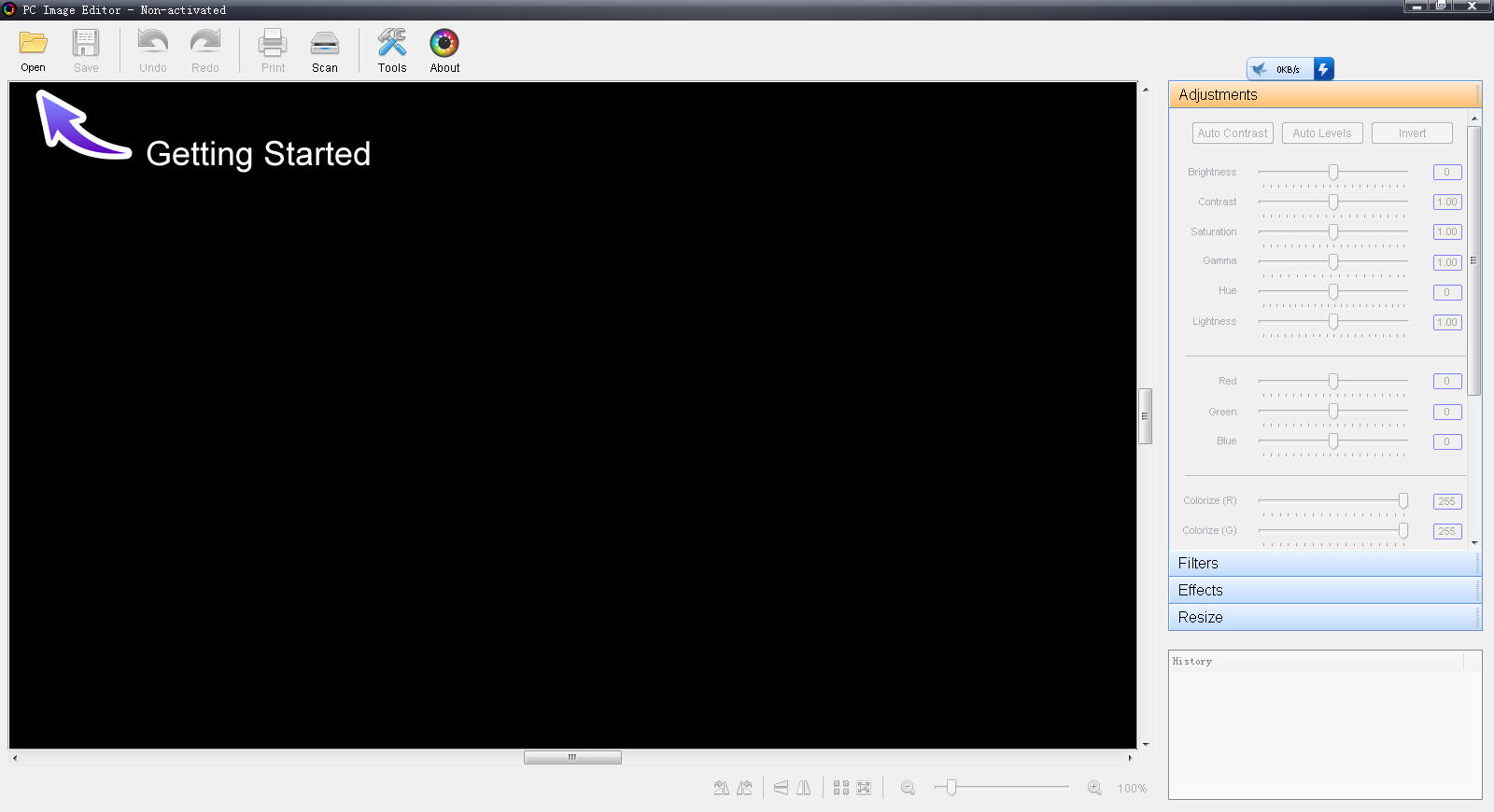Click the Colorize (R) value field
The width and height of the screenshot is (1494, 812).
coord(1447,501)
